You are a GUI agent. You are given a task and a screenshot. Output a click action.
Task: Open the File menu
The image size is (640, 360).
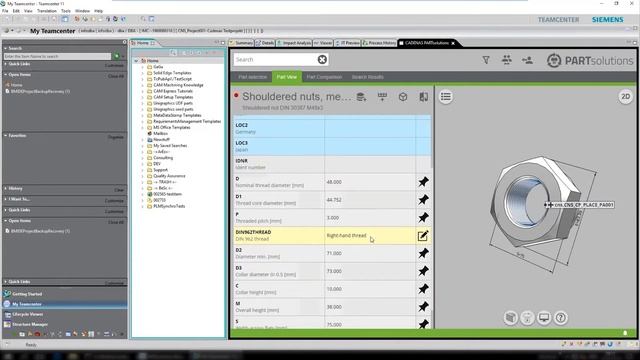[5, 11]
